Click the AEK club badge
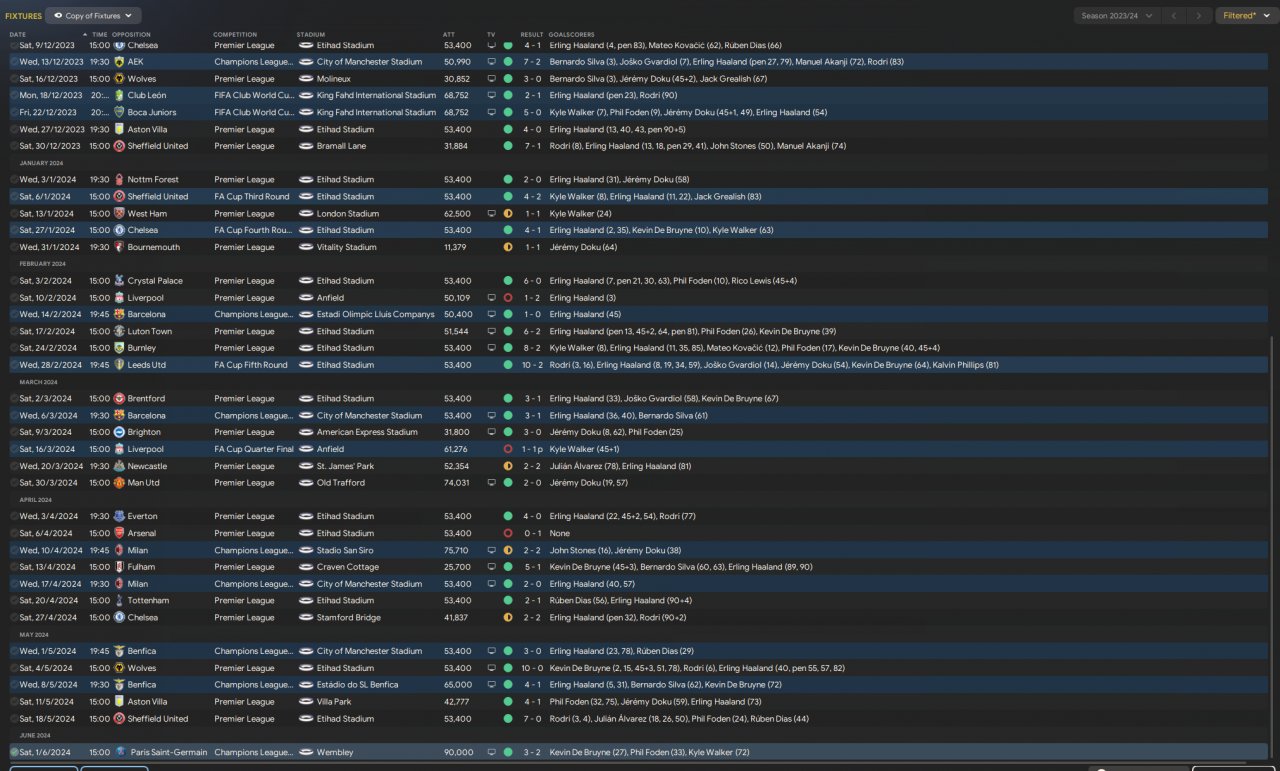The image size is (1280, 771). point(119,62)
